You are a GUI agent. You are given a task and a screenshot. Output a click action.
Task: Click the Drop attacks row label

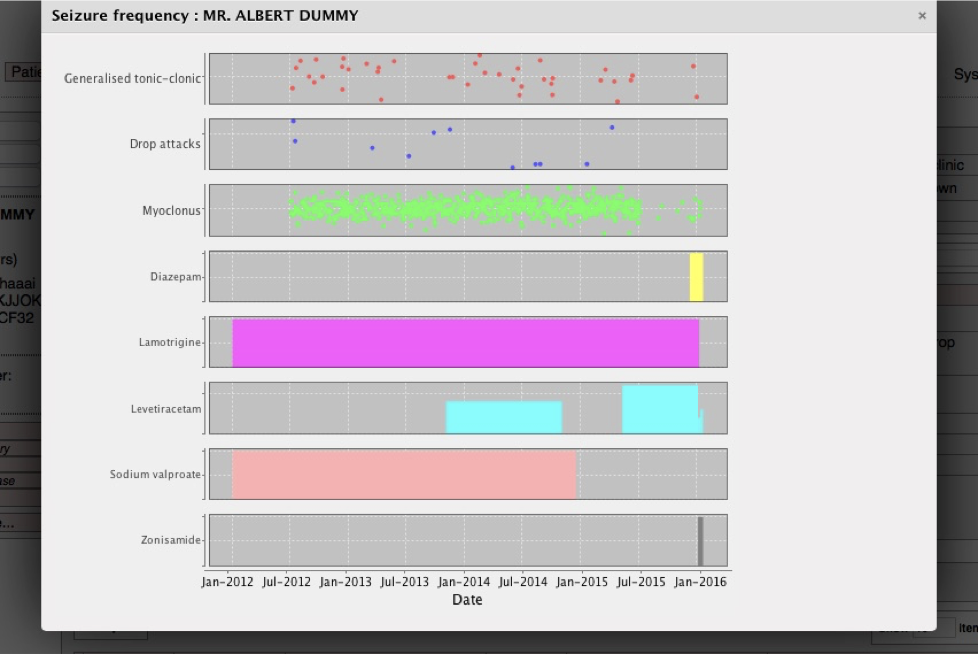[x=165, y=144]
